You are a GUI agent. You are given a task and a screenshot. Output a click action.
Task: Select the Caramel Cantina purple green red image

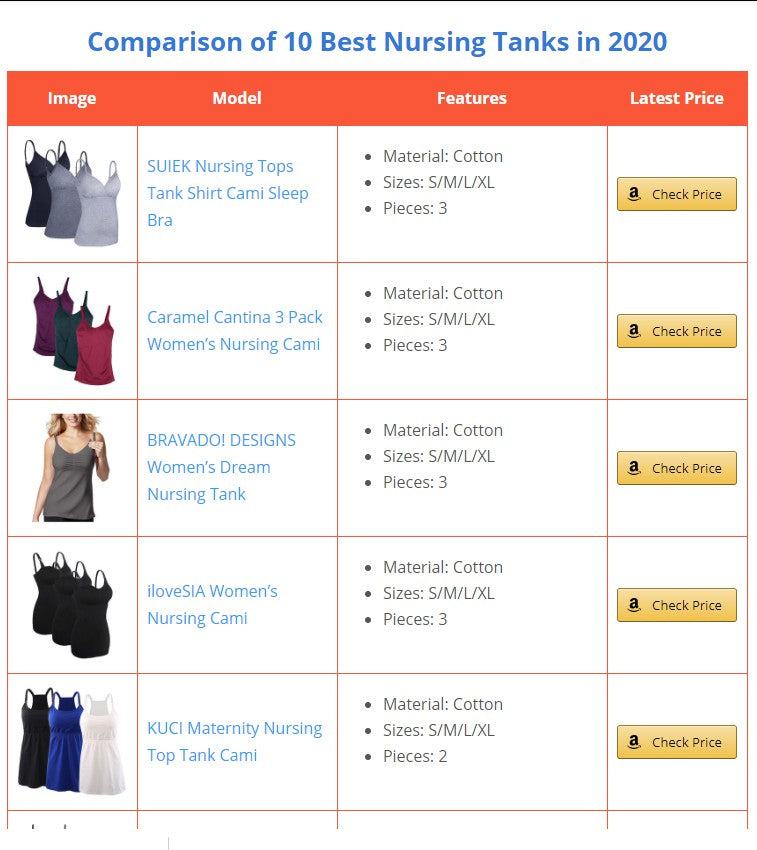pos(74,330)
